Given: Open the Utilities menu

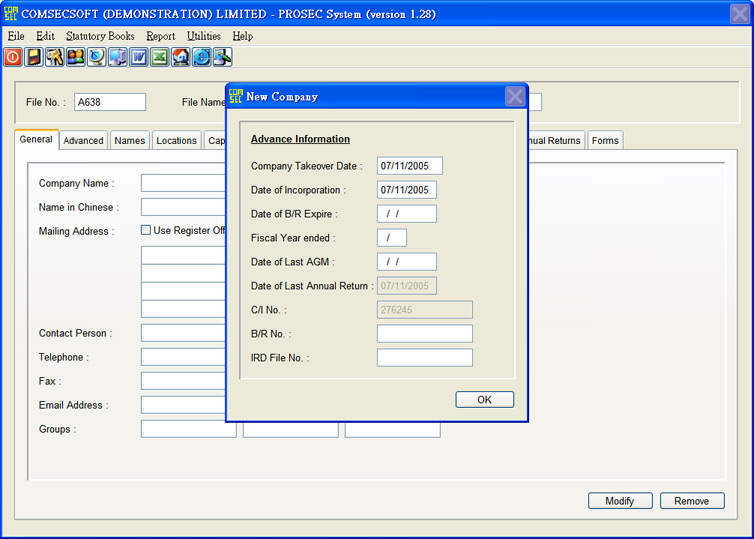Looking at the screenshot, I should 204,36.
